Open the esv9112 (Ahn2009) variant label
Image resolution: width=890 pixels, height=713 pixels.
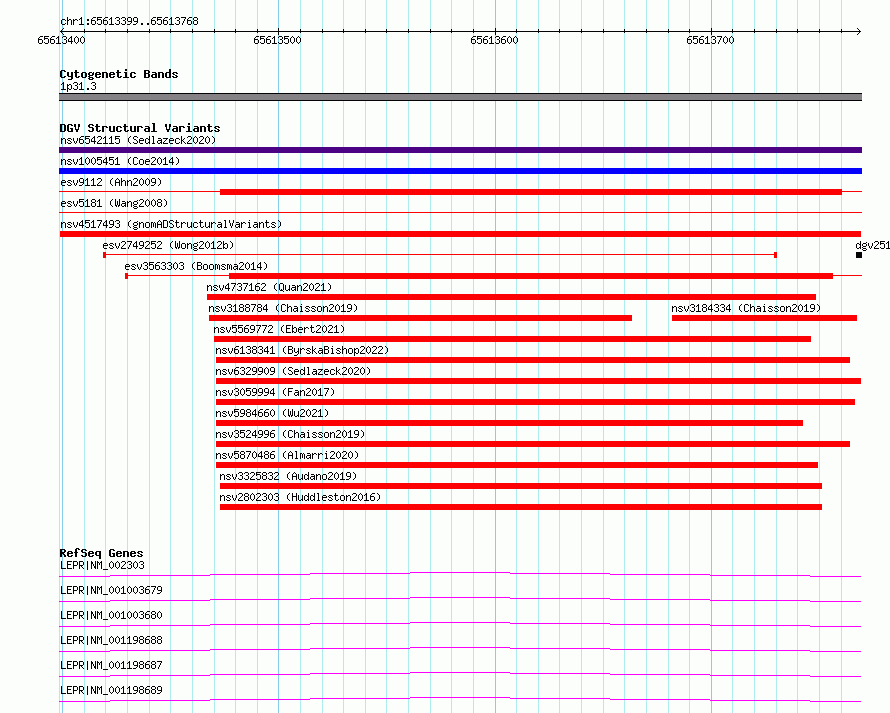[111, 182]
